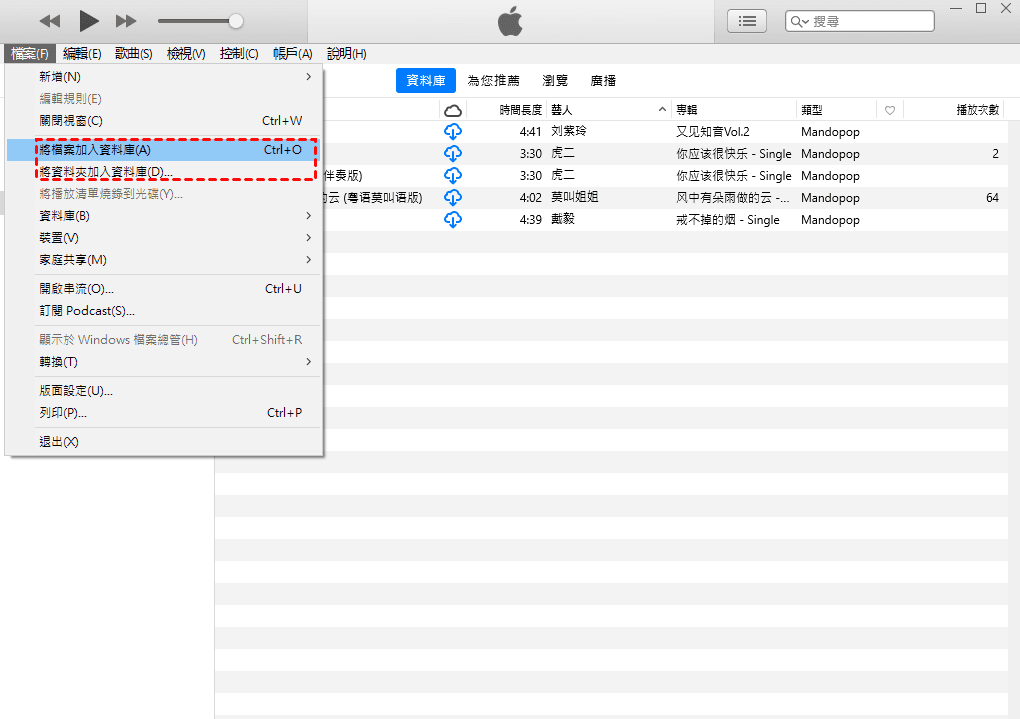Switch to the 為您推薦 tab
The height and width of the screenshot is (719, 1020).
click(x=494, y=81)
